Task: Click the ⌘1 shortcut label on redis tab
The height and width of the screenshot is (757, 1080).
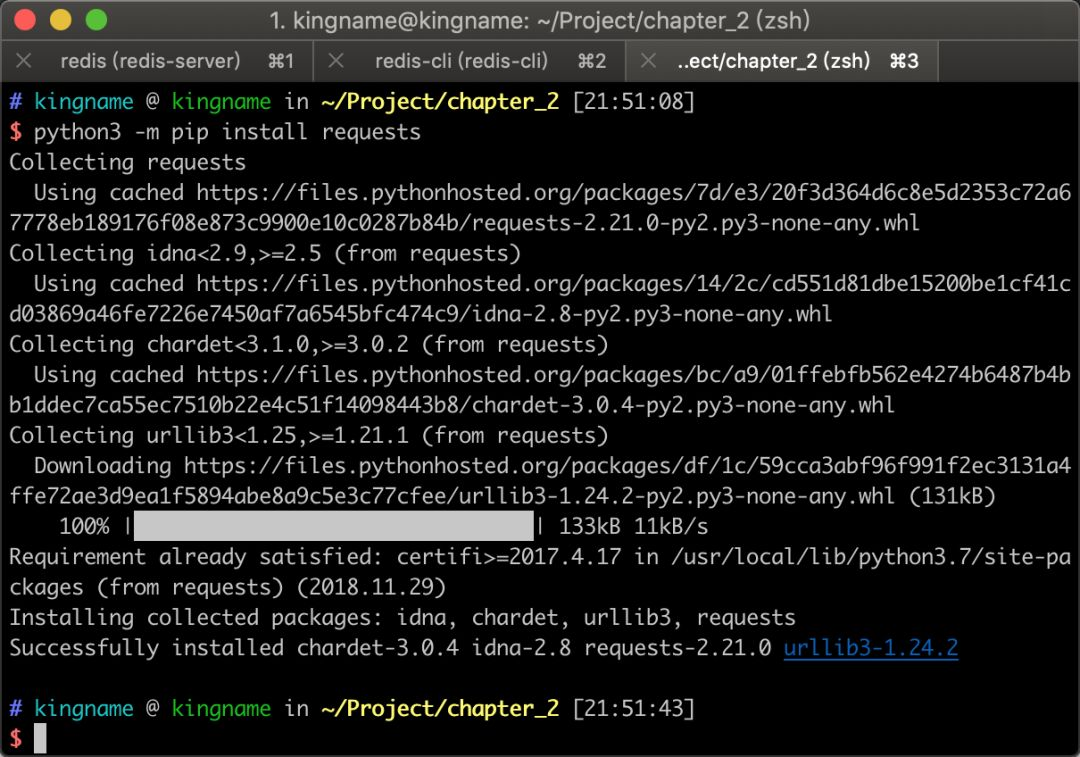Action: 281,61
